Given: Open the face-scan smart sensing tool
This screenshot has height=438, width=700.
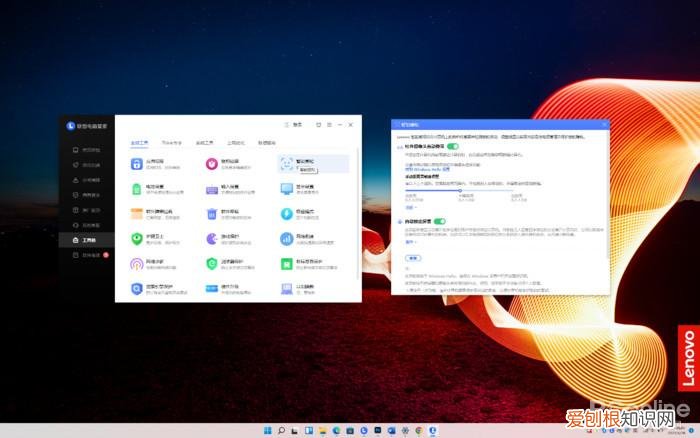Looking at the screenshot, I should click(x=287, y=162).
